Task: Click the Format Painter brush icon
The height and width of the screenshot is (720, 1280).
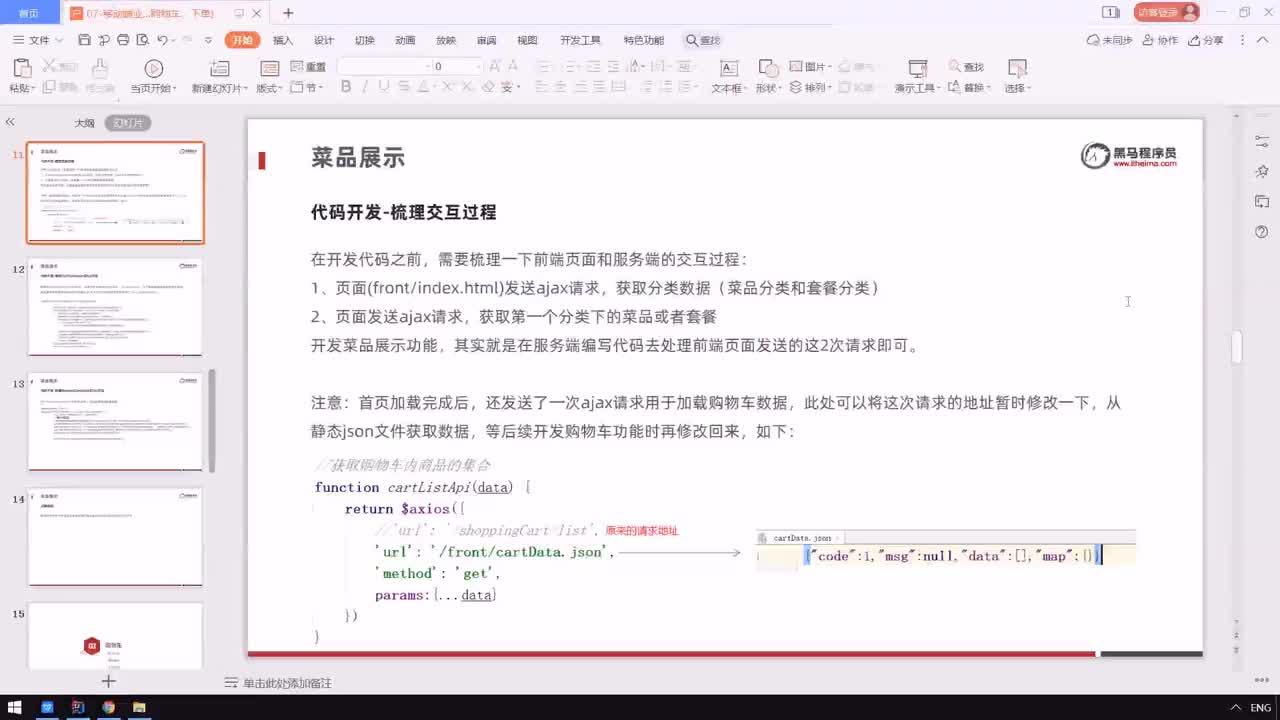Action: pos(99,68)
